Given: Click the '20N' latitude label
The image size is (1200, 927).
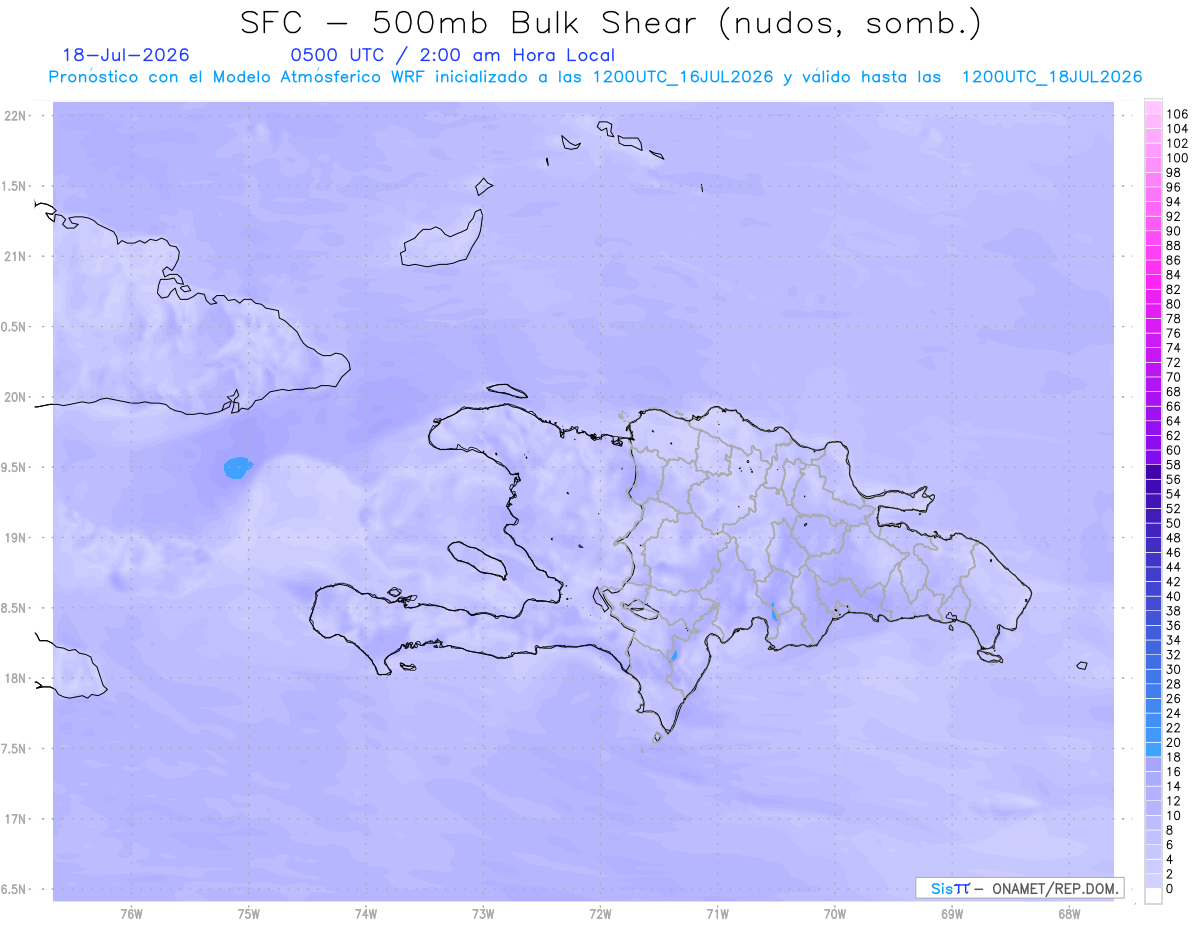Looking at the screenshot, I should pyautogui.click(x=16, y=397).
